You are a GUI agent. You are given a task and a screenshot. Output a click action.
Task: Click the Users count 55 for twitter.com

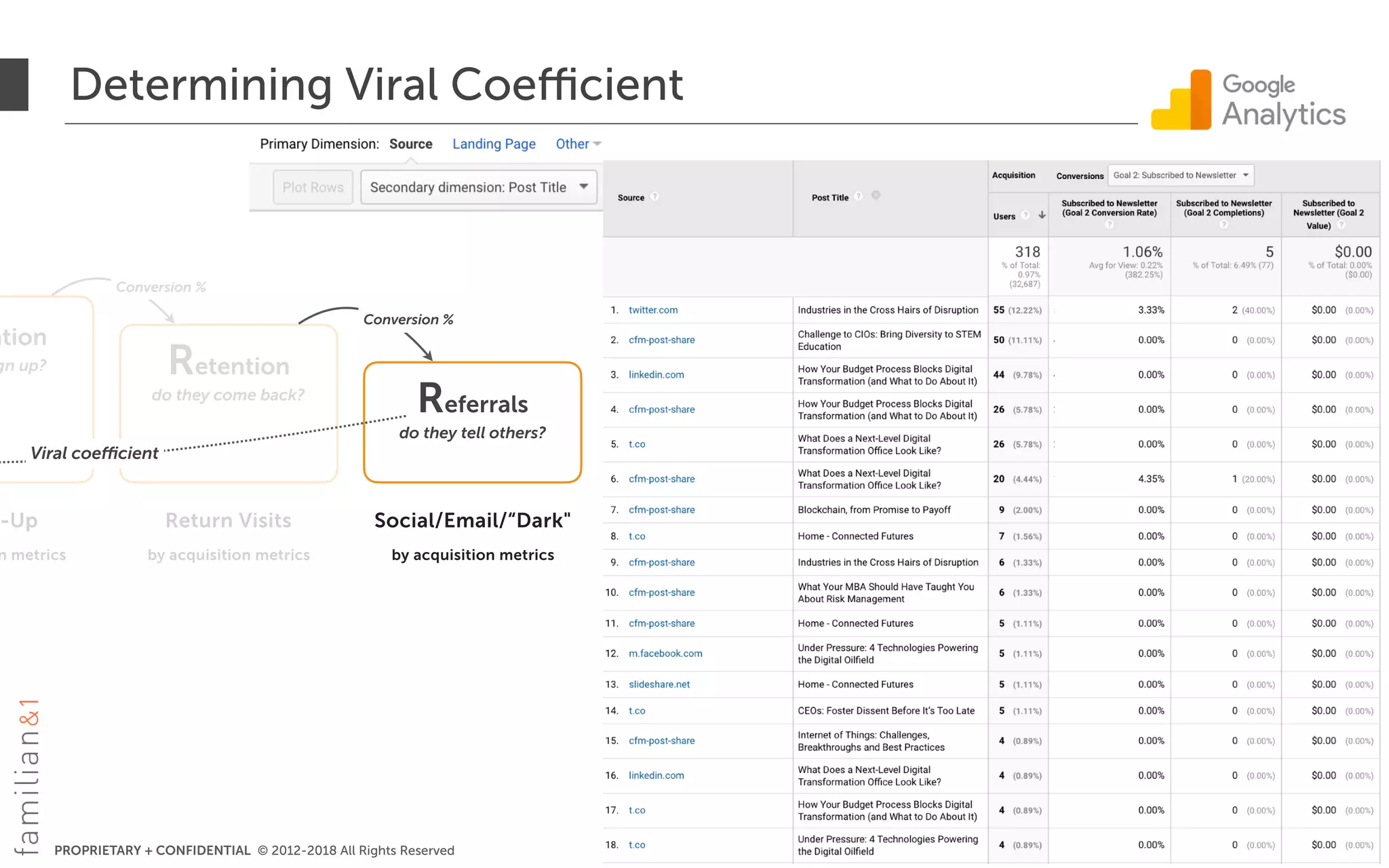998,310
